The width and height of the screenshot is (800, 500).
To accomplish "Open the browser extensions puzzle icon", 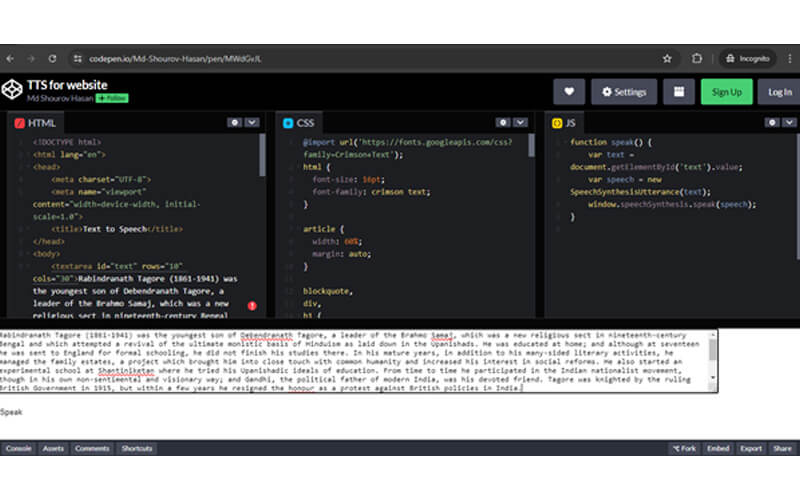I will [697, 59].
